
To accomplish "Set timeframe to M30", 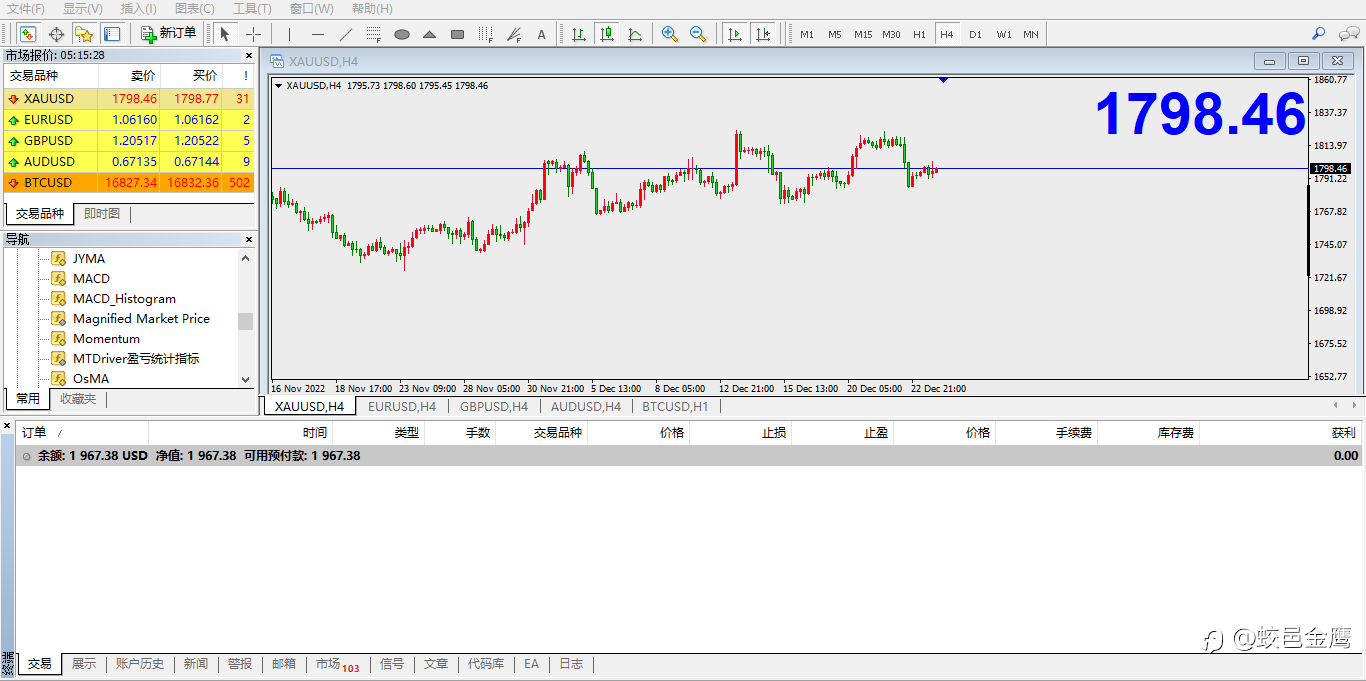I will [891, 34].
